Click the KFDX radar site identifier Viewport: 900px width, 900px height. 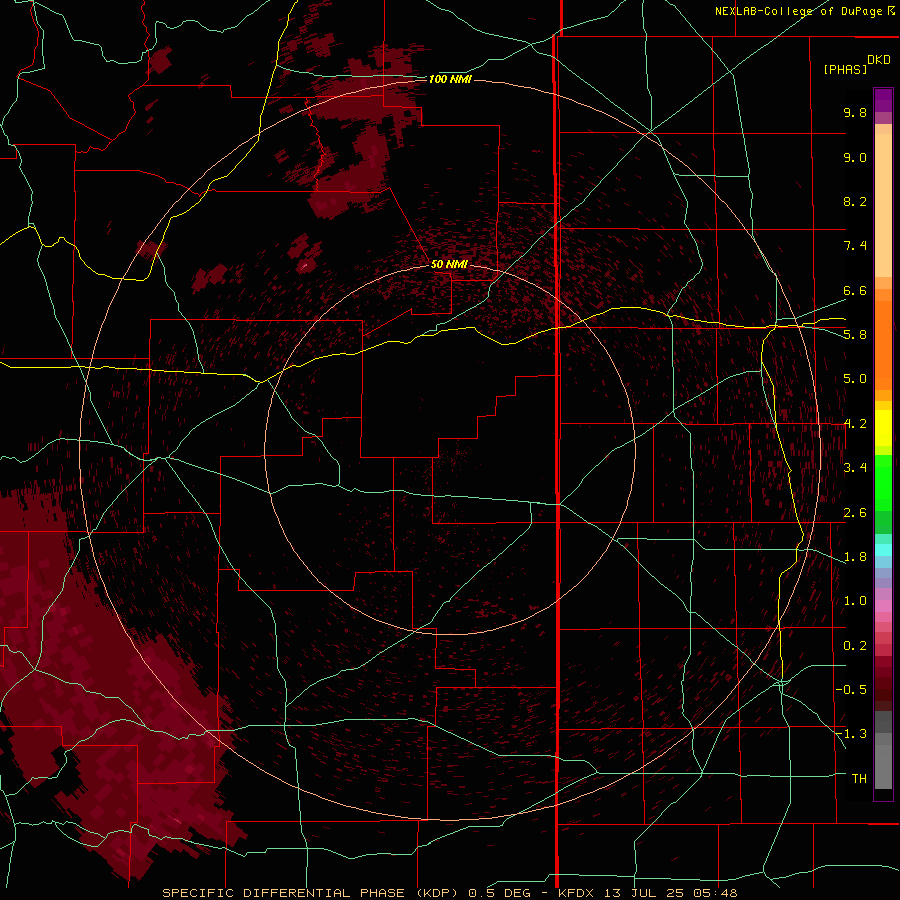pos(577,893)
